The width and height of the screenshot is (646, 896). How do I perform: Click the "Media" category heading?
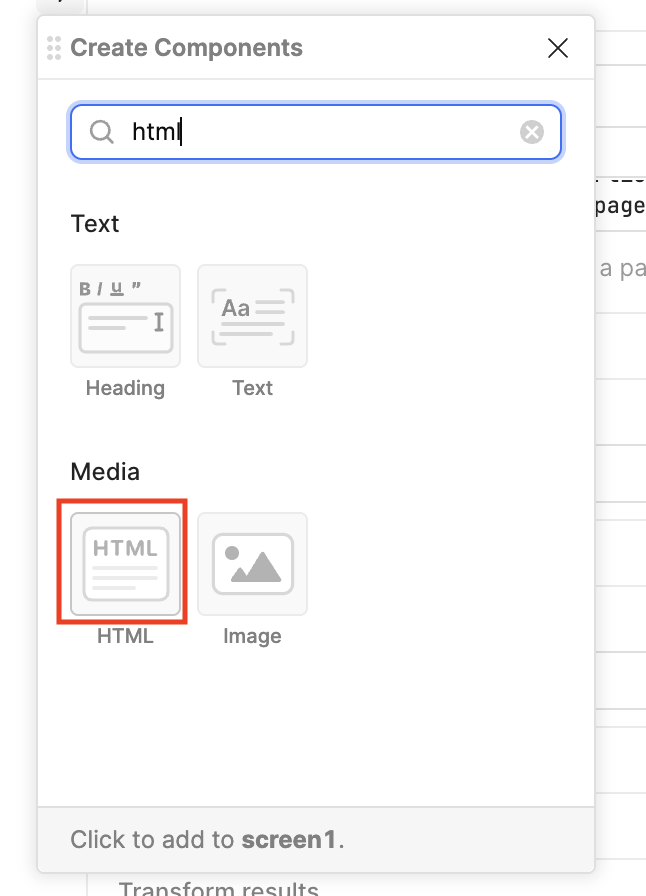click(x=105, y=472)
